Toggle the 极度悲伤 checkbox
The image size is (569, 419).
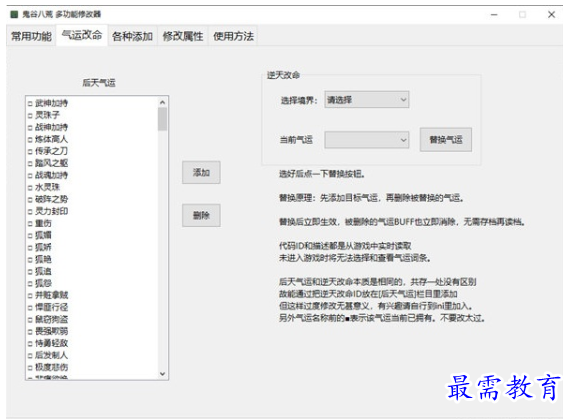[30, 367]
